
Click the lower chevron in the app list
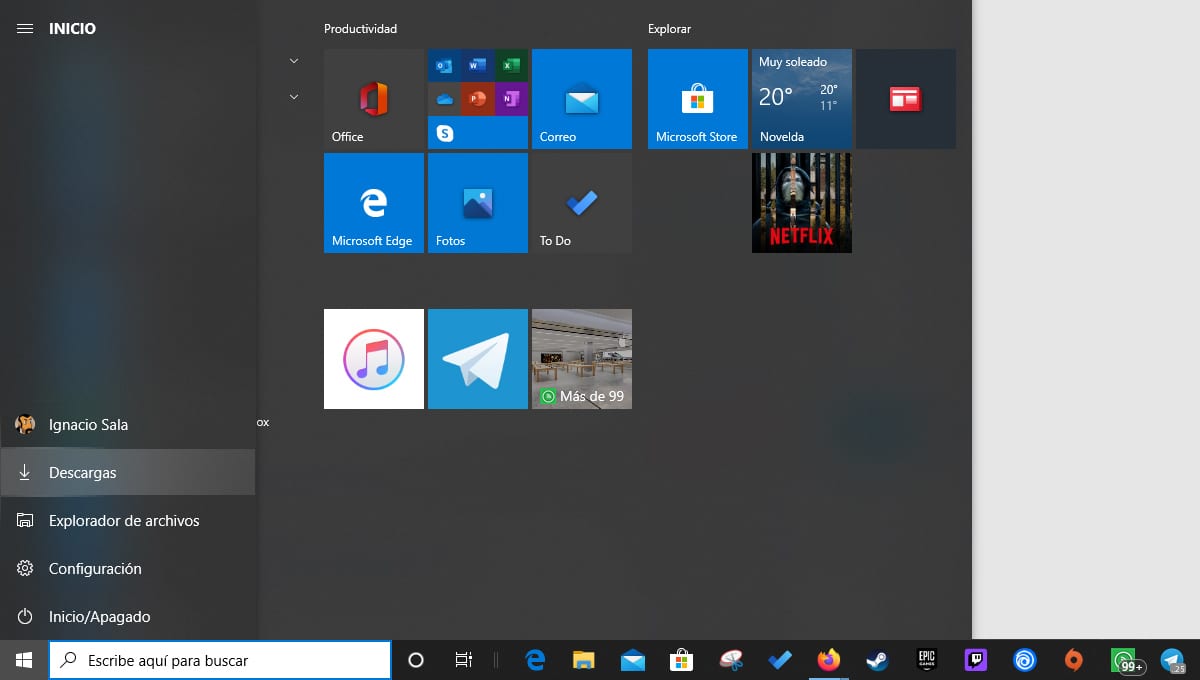click(x=294, y=97)
